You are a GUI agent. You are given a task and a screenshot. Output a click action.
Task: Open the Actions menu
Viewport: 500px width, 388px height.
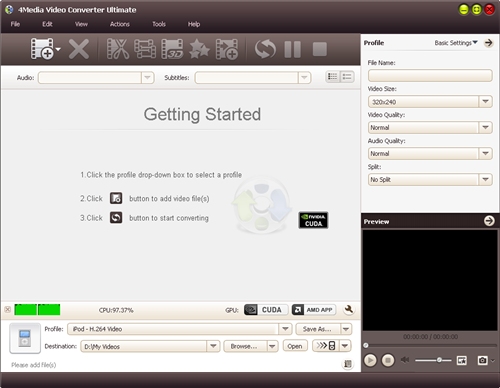pos(120,24)
